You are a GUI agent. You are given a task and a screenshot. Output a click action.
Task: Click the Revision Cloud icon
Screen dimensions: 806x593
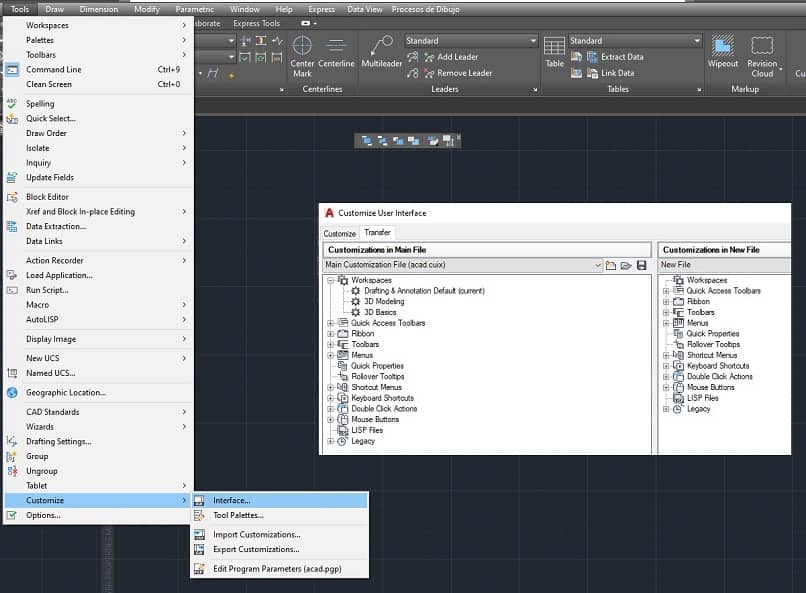(x=762, y=46)
